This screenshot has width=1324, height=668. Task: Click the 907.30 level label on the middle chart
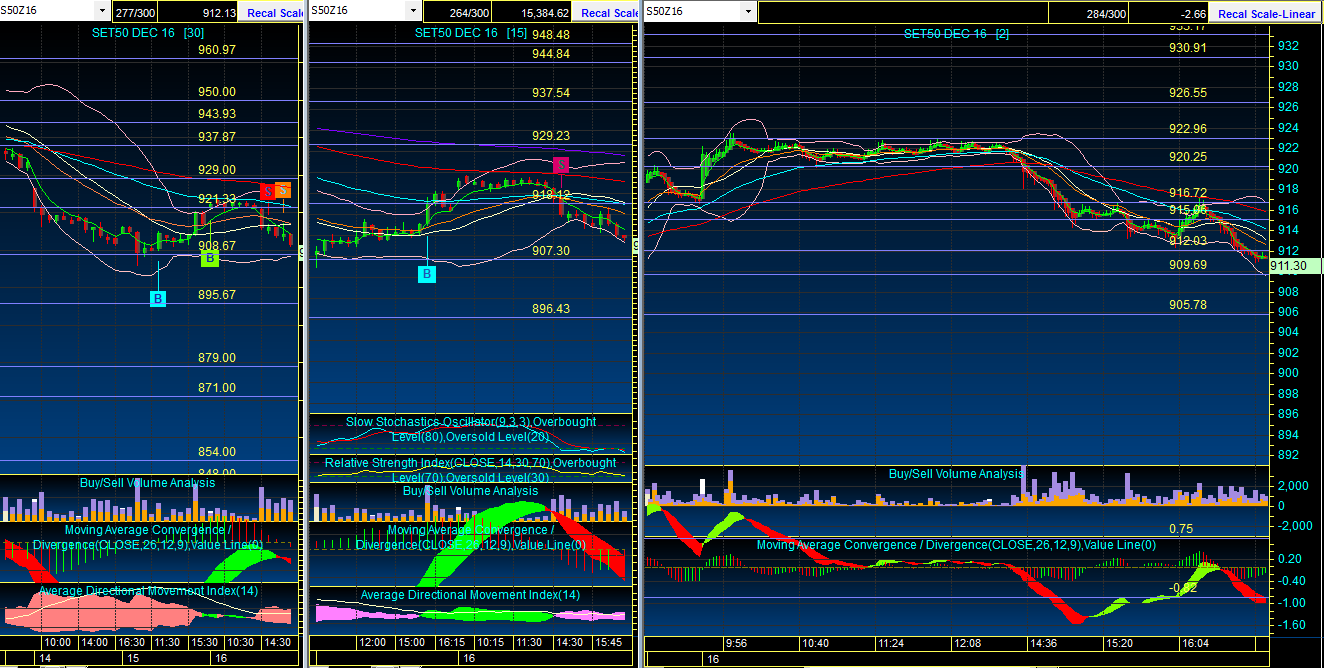pyautogui.click(x=551, y=251)
